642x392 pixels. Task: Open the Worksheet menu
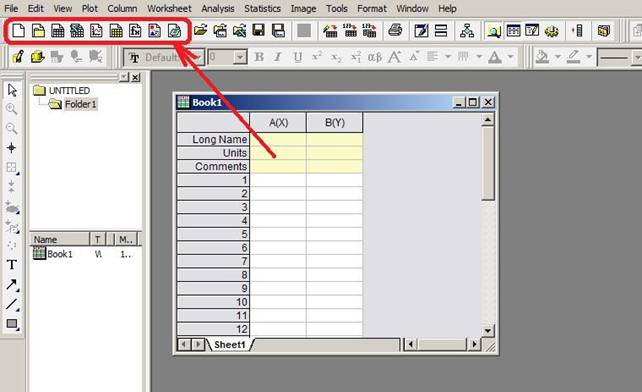click(x=169, y=8)
